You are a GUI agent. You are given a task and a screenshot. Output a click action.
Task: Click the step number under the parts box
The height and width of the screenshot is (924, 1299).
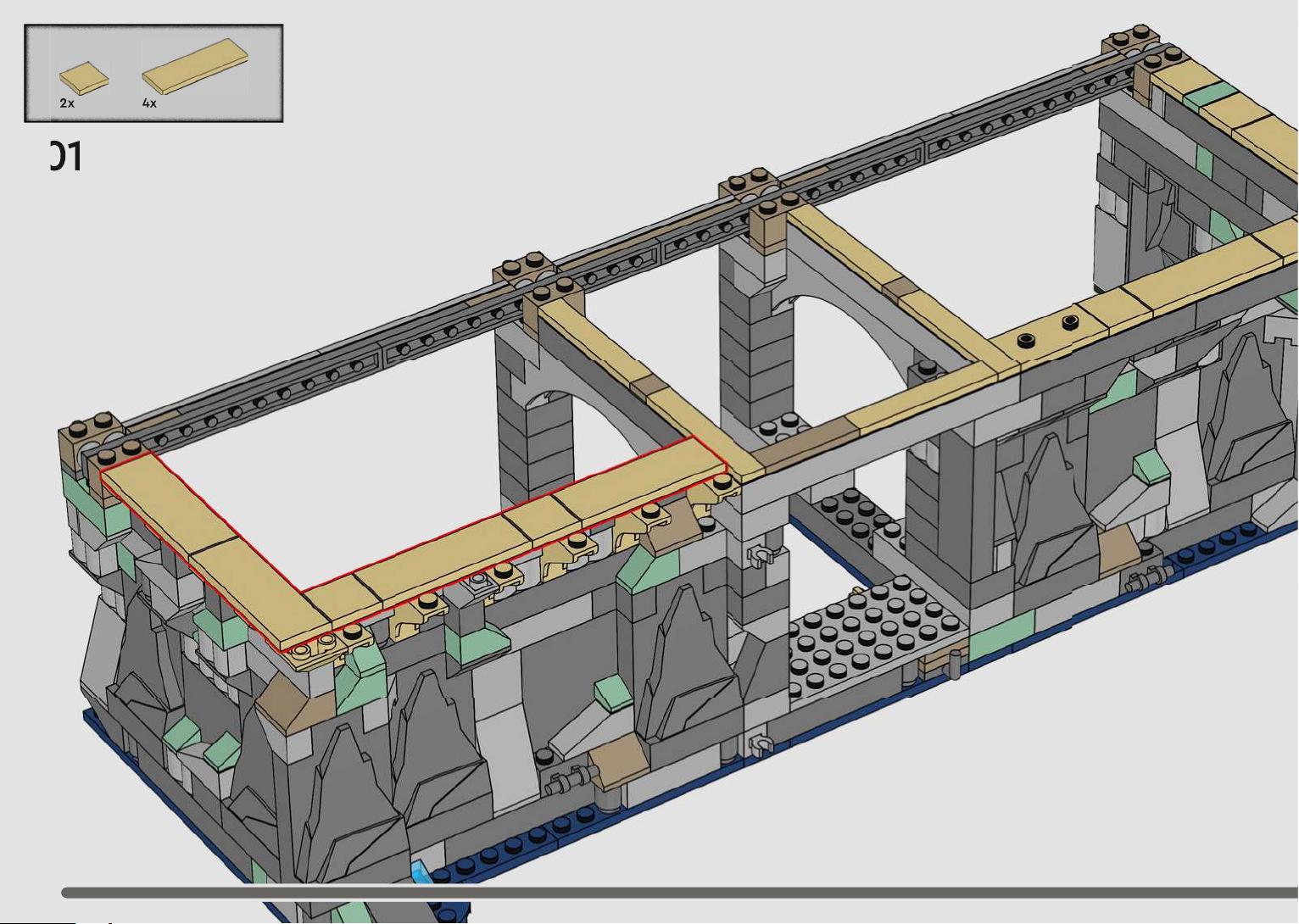click(65, 157)
